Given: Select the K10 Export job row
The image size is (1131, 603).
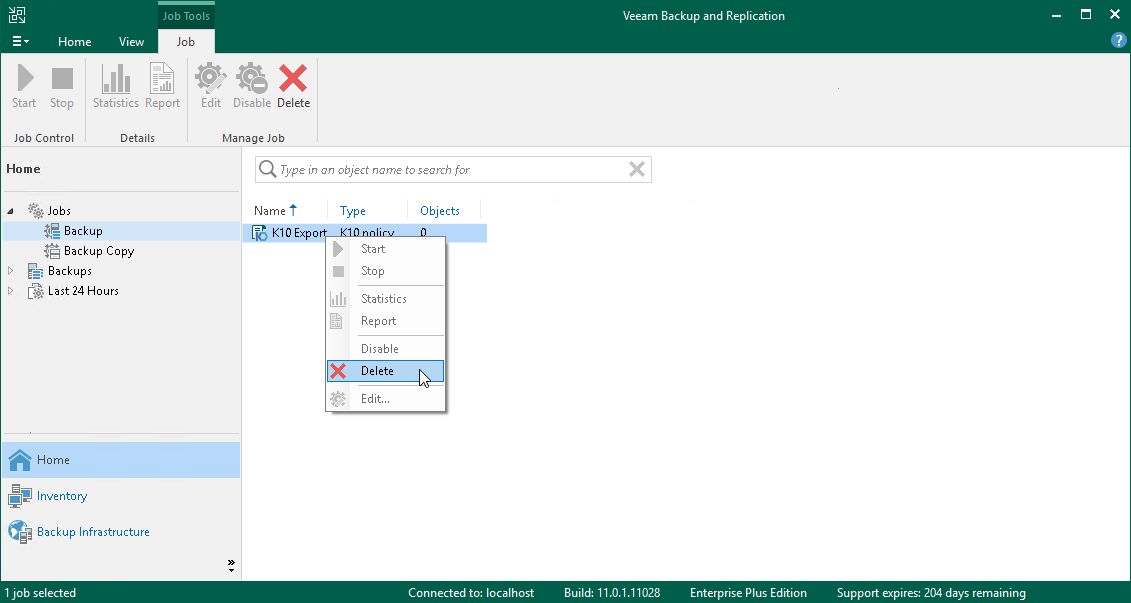Looking at the screenshot, I should click(365, 233).
